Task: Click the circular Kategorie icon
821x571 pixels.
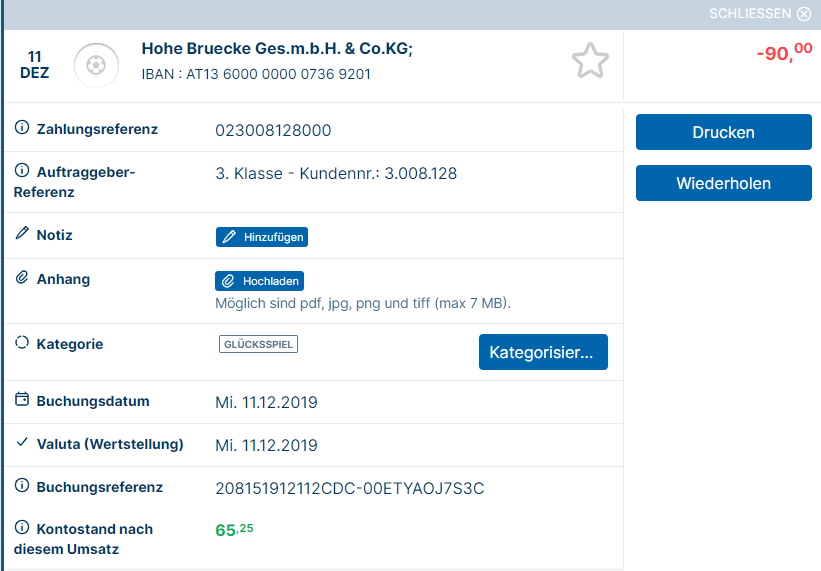Action: [22, 342]
